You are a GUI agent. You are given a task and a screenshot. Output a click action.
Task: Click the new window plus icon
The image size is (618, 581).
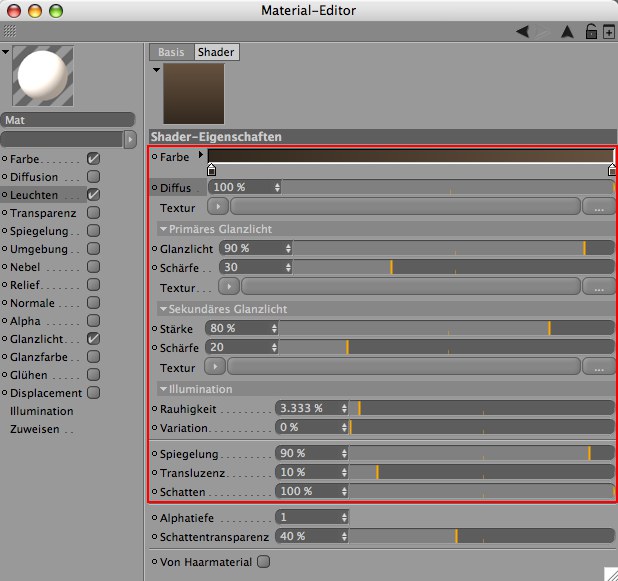609,32
